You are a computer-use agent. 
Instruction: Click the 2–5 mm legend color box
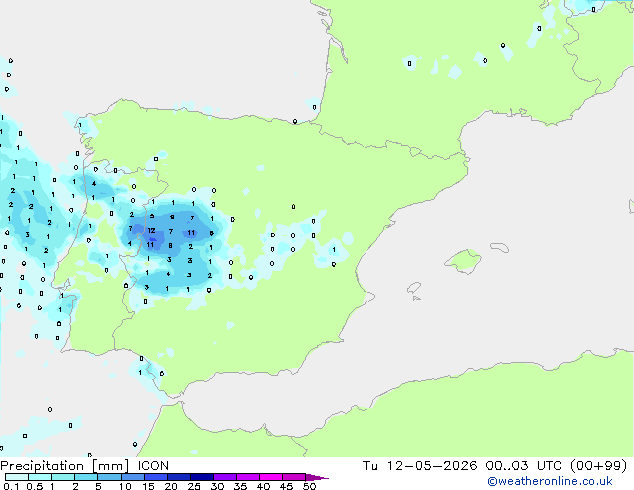(x=86, y=477)
